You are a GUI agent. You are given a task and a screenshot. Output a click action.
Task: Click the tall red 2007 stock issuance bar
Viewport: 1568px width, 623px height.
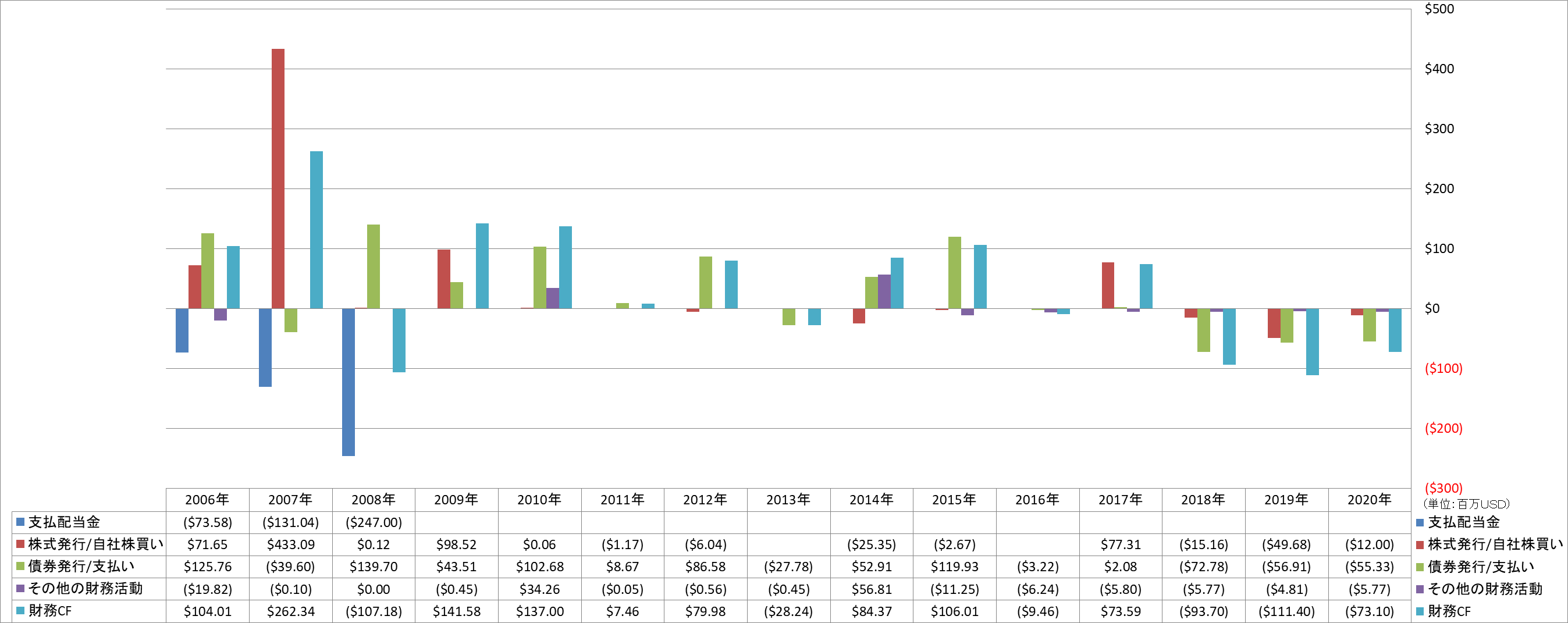(x=278, y=178)
